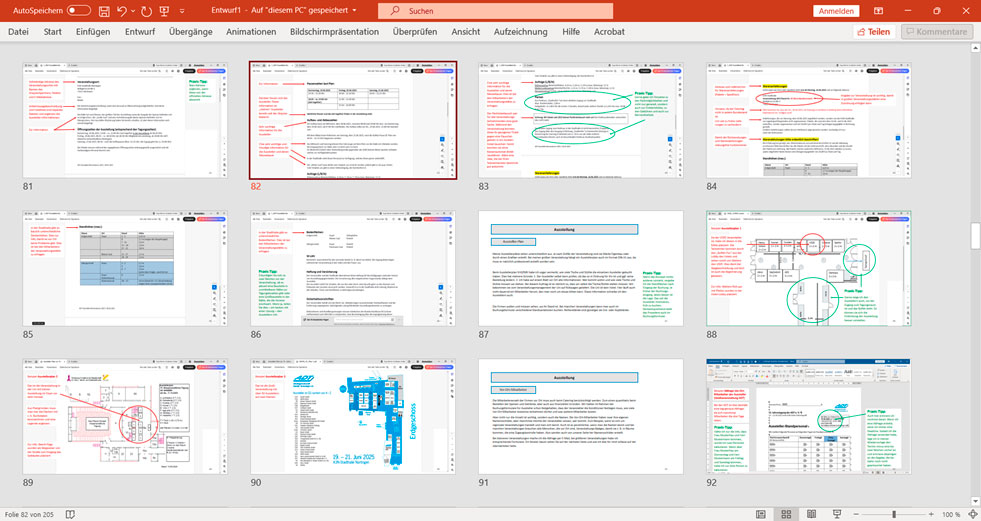The height and width of the screenshot is (521, 981).
Task: Click the Anmelden sign-in button
Action: click(836, 10)
